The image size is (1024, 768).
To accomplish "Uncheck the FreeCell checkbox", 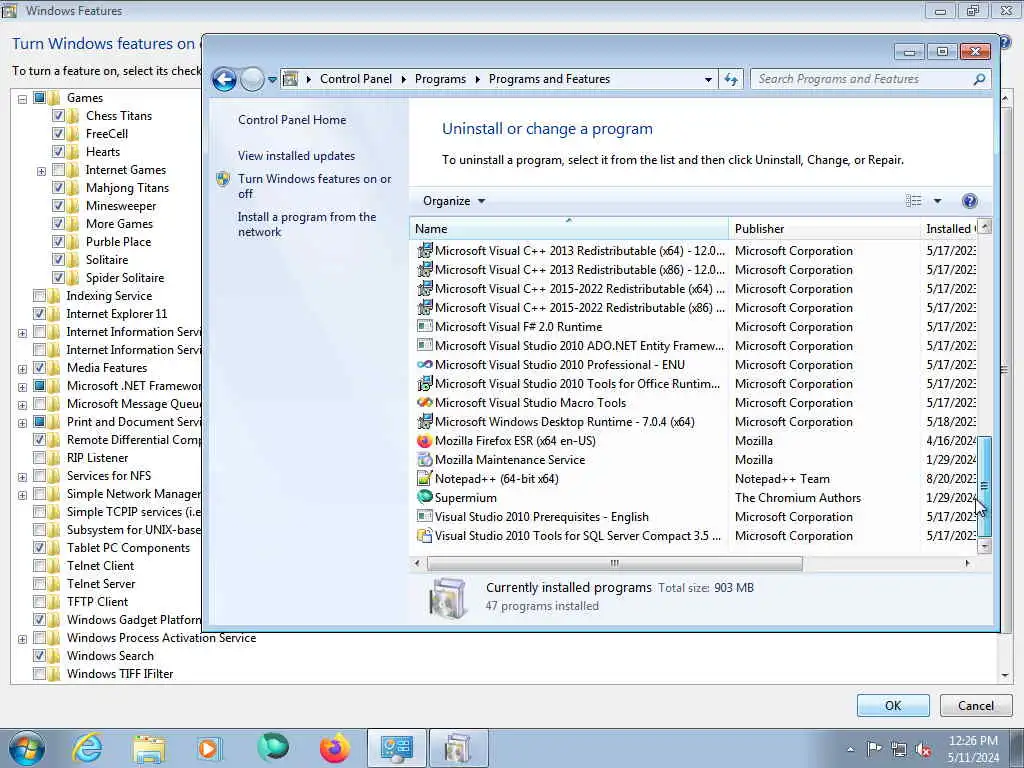I will click(58, 134).
